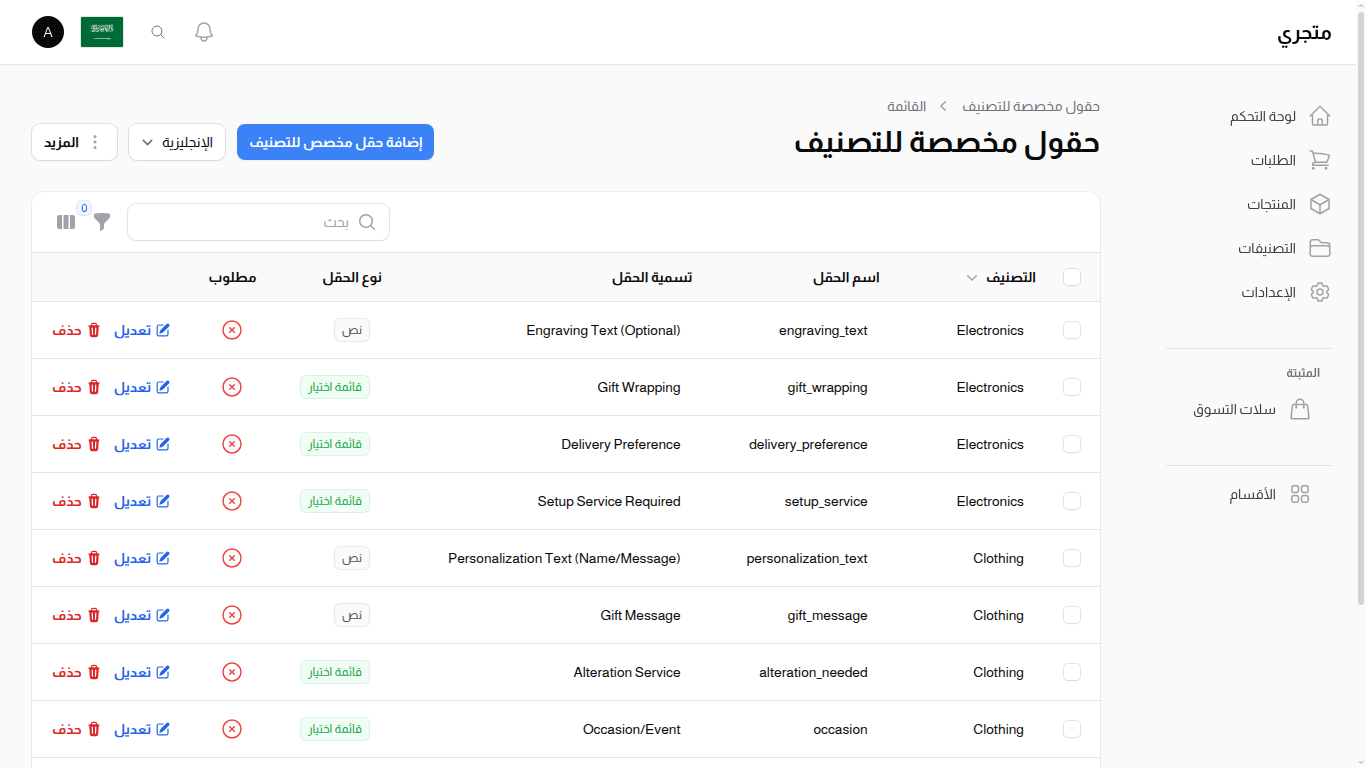Open the المنتجات products section icon

pos(1320,204)
